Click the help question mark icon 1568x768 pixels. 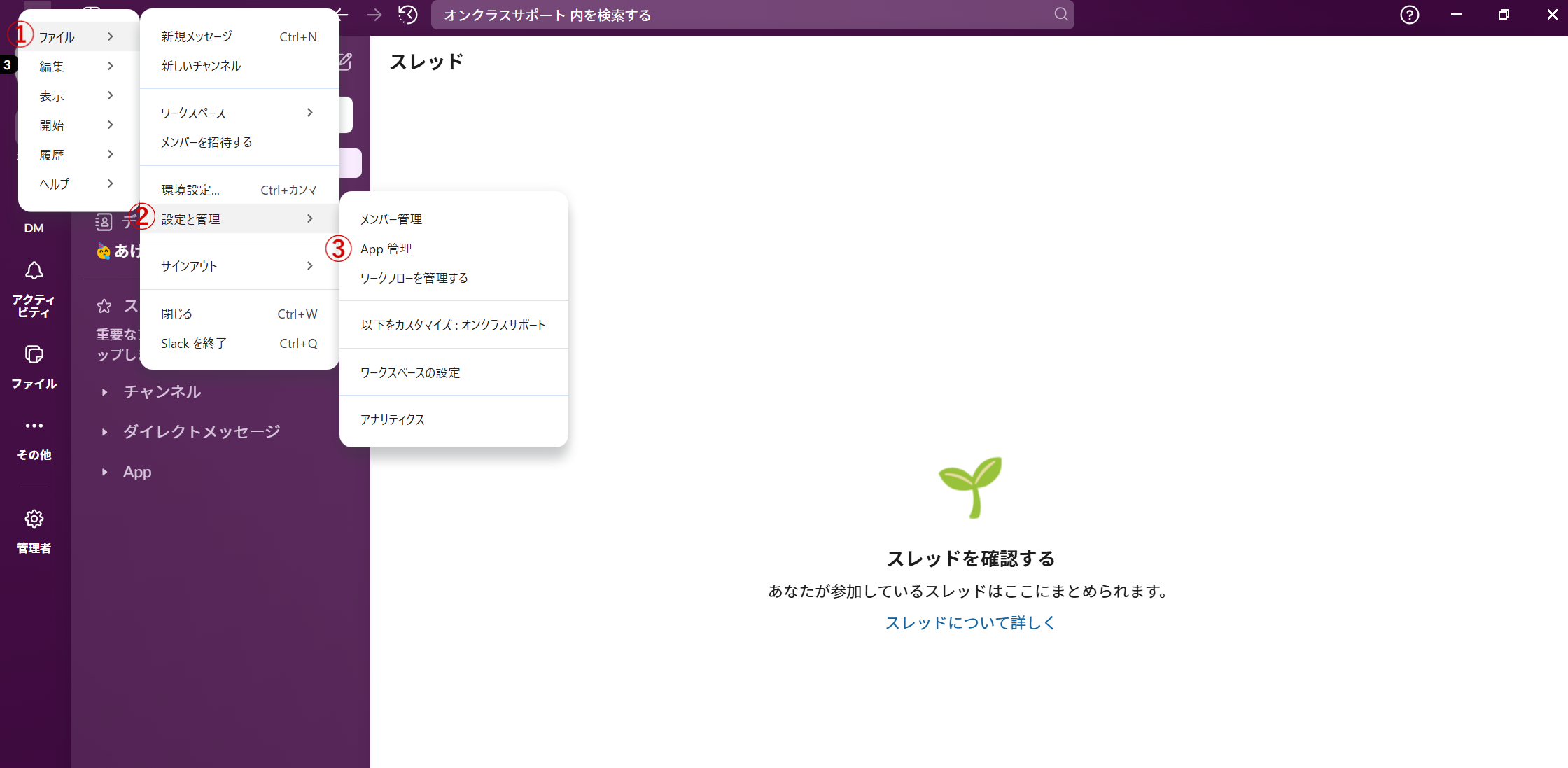pyautogui.click(x=1409, y=15)
